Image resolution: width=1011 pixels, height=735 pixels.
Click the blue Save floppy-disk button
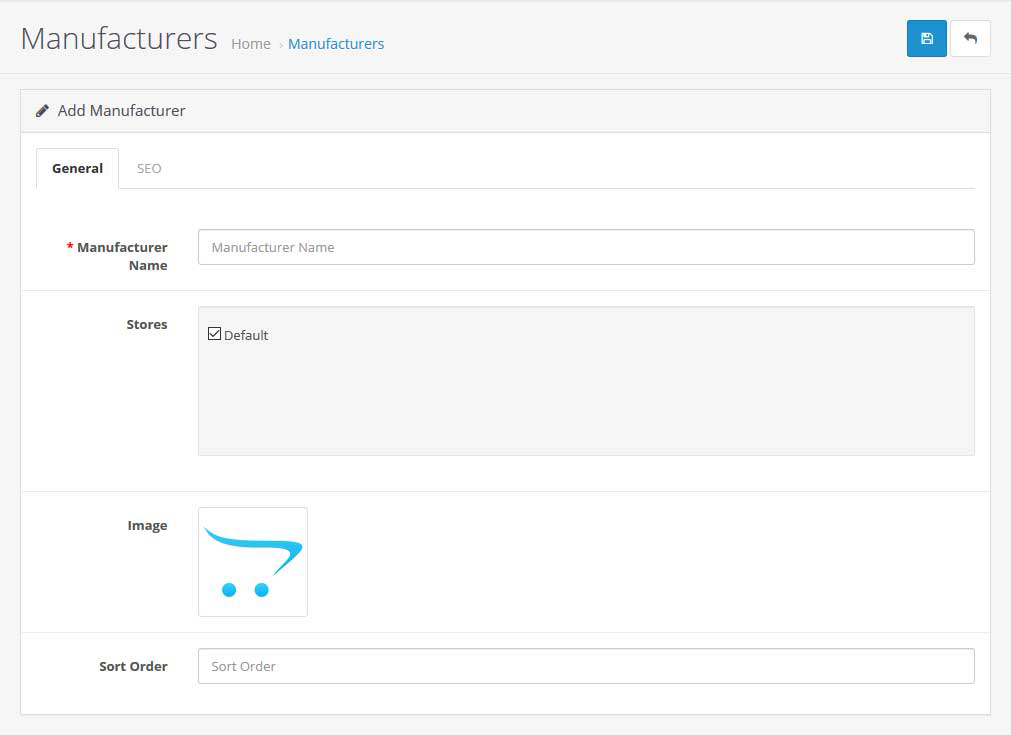(x=927, y=39)
